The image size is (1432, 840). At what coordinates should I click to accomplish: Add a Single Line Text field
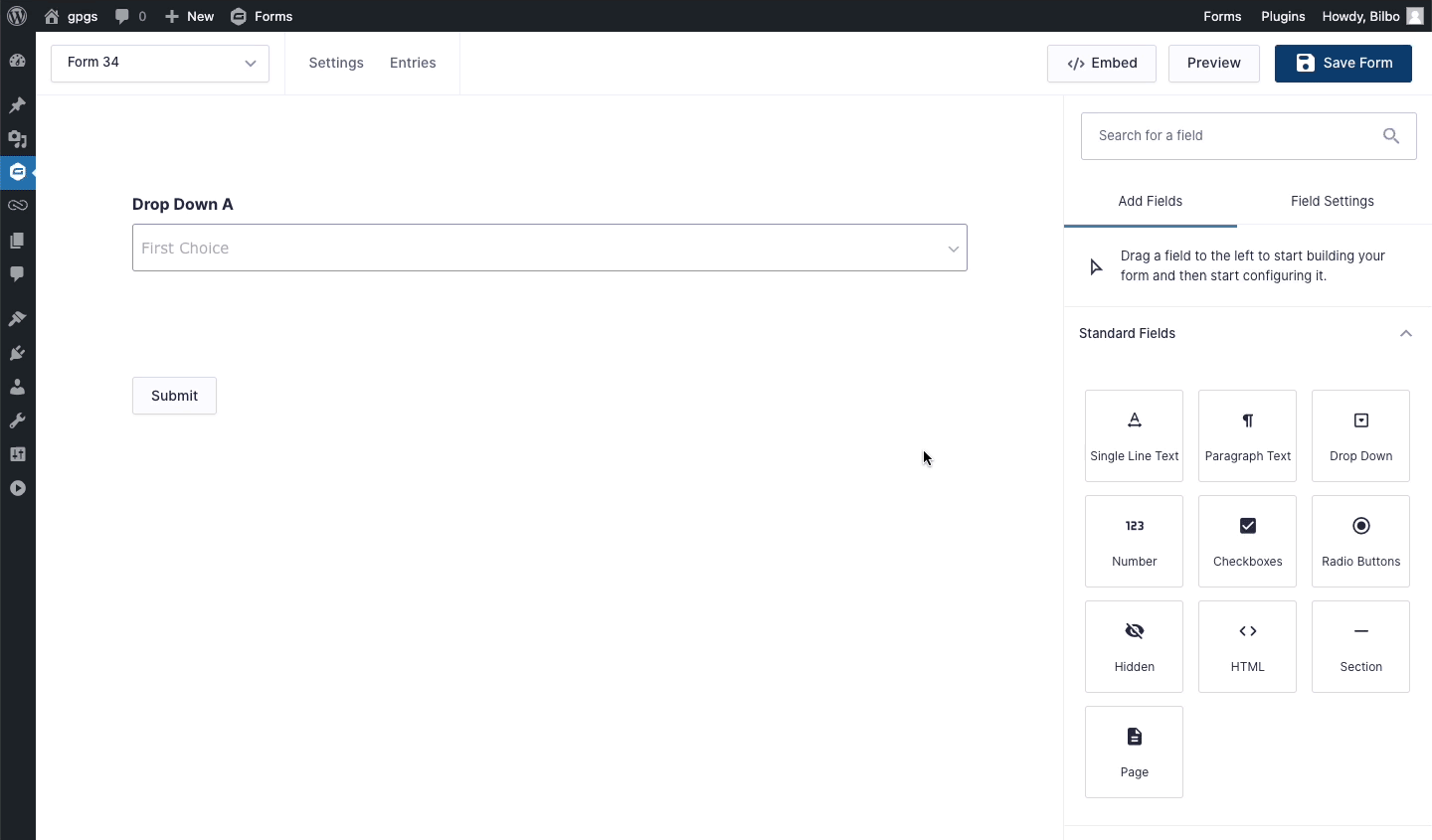click(x=1135, y=436)
